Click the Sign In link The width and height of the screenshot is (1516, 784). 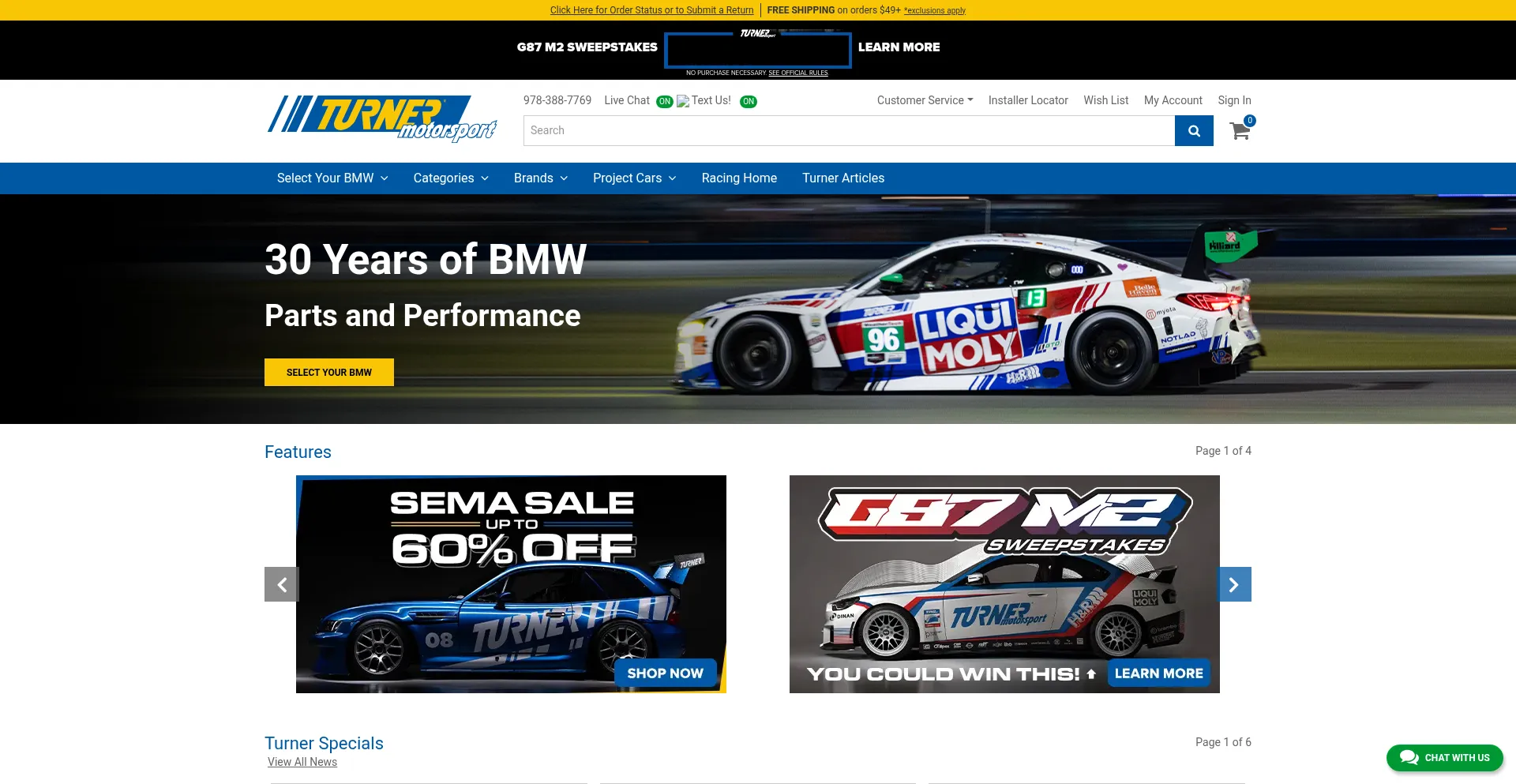coord(1234,100)
